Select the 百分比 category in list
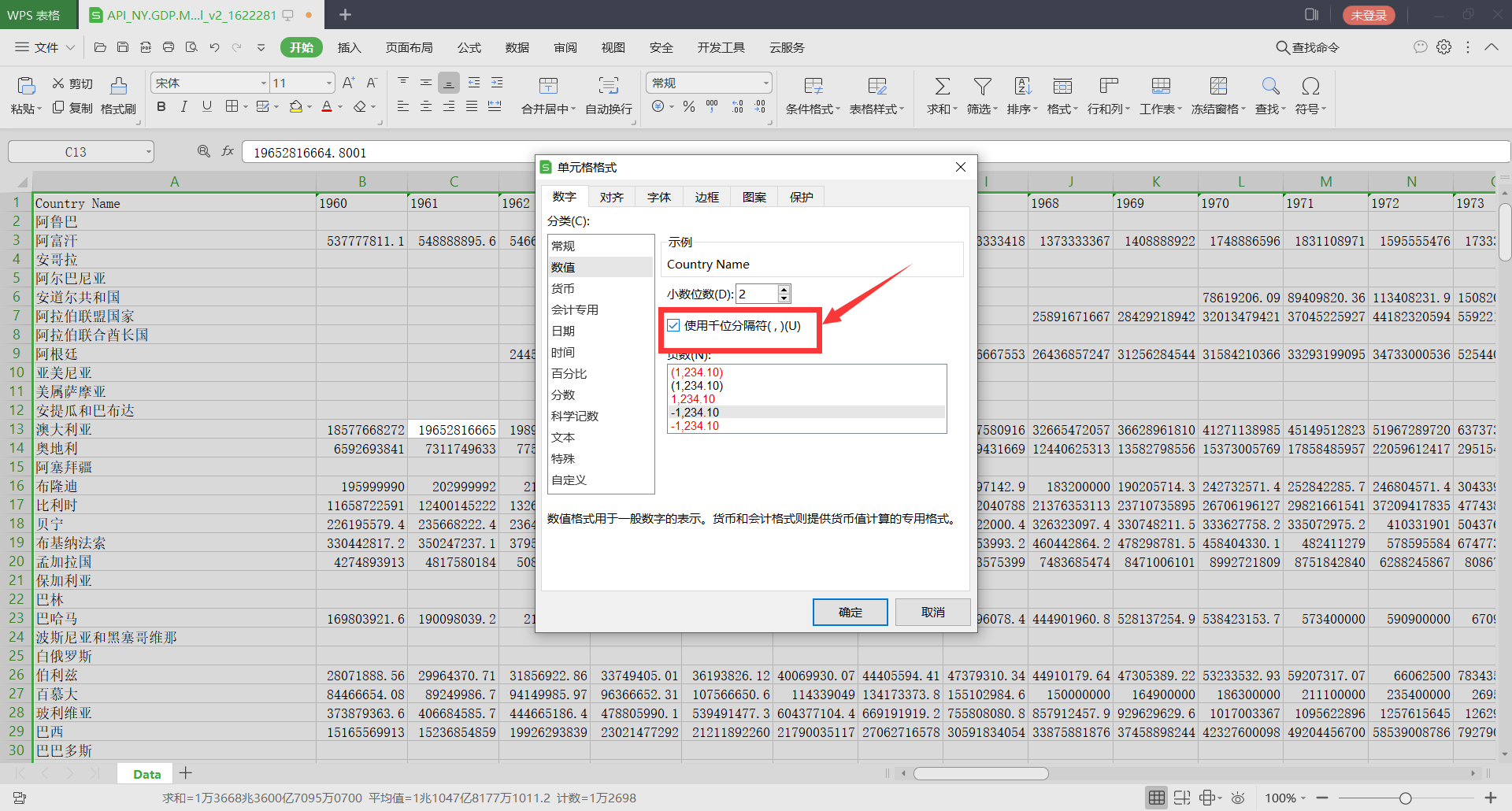The image size is (1512, 811). point(600,373)
